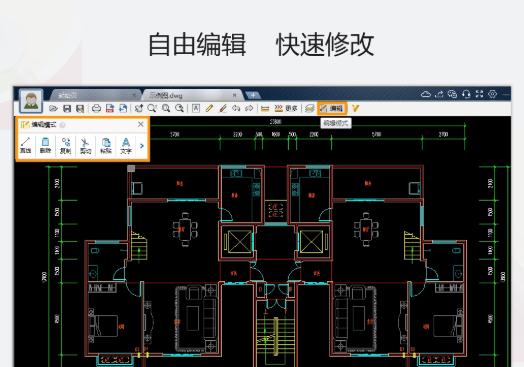Click the user avatar profile picture
The image size is (524, 367).
31,101
